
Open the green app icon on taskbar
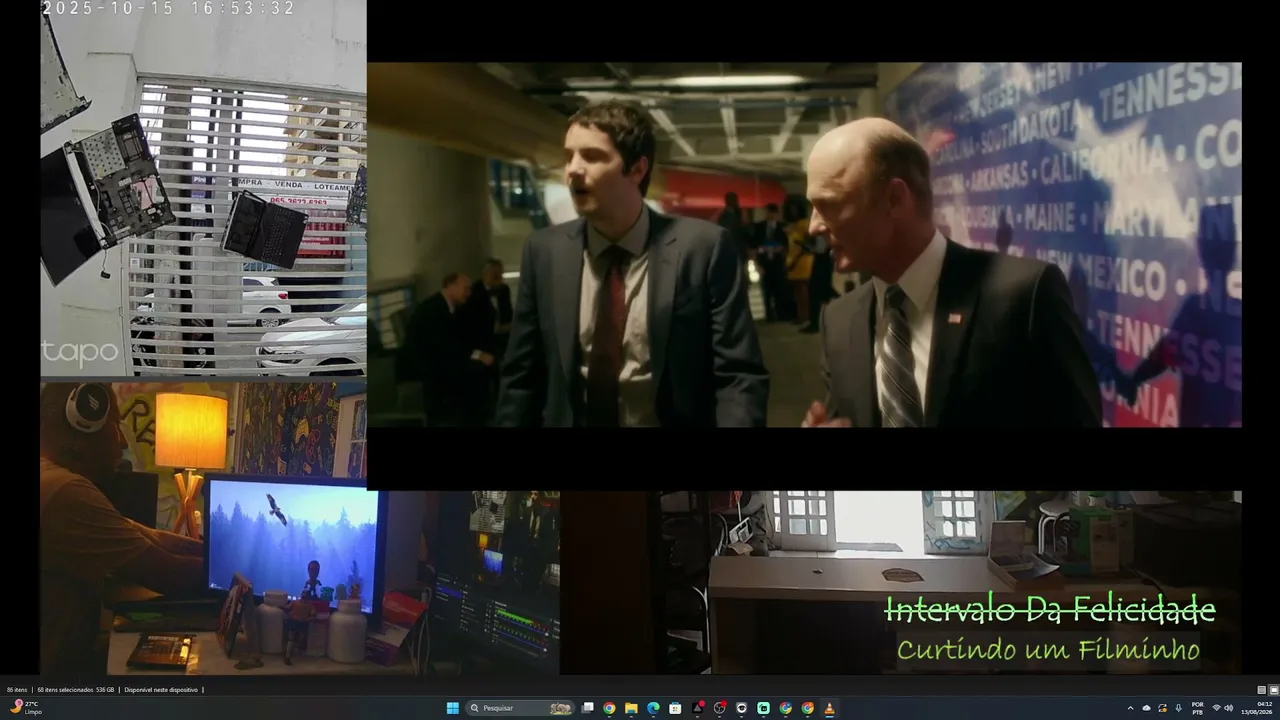pos(763,708)
